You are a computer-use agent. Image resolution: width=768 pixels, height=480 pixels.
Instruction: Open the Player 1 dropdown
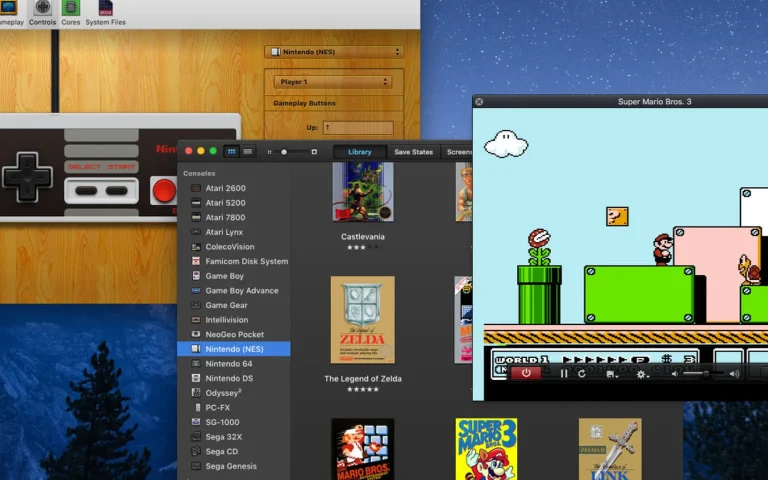point(333,82)
